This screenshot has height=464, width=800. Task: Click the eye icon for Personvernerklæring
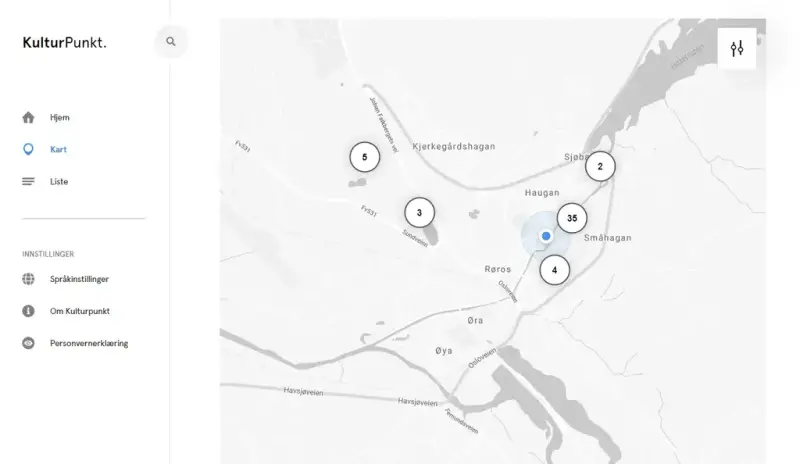(29, 344)
